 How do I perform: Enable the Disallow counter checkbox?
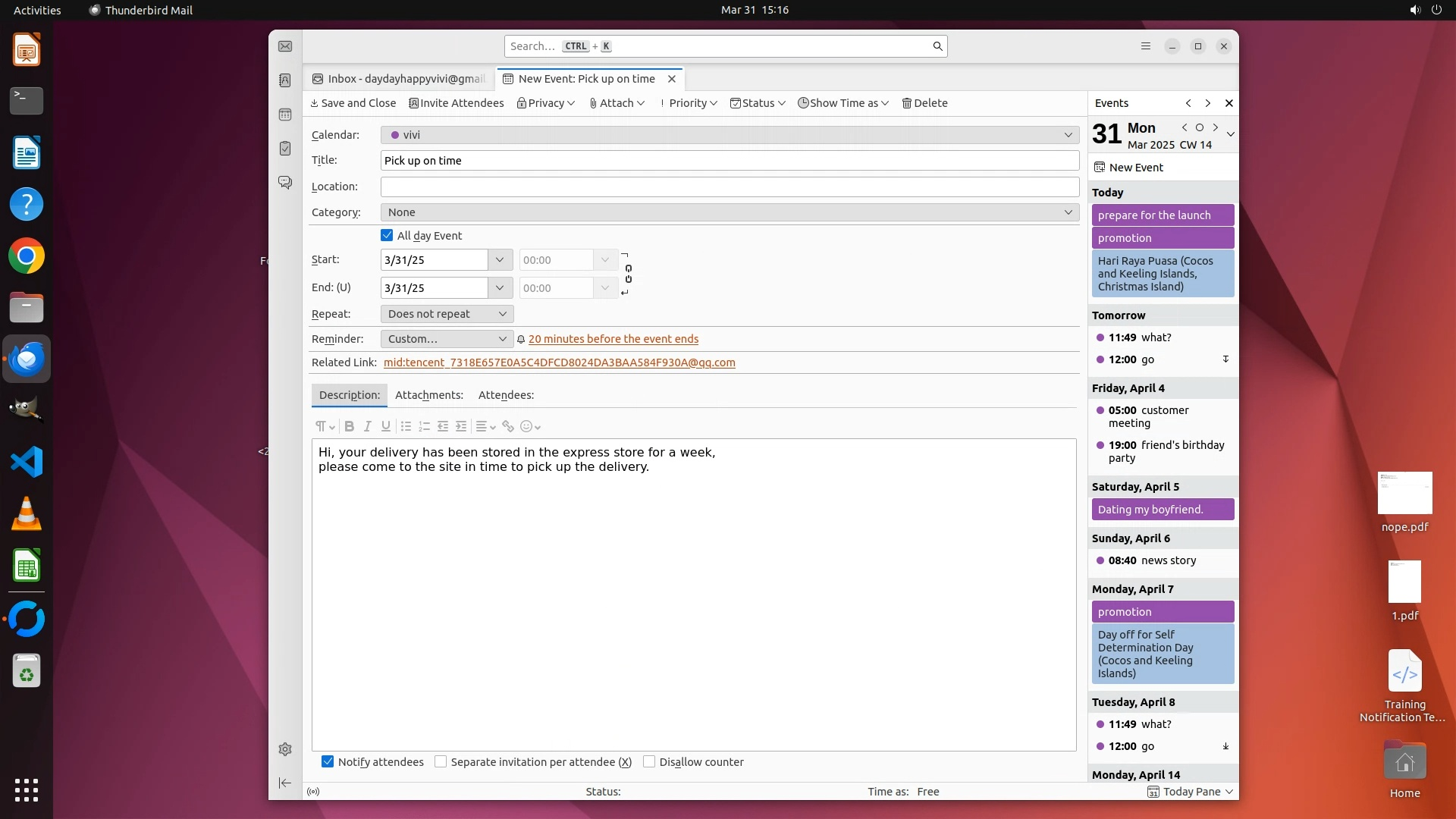click(x=649, y=762)
